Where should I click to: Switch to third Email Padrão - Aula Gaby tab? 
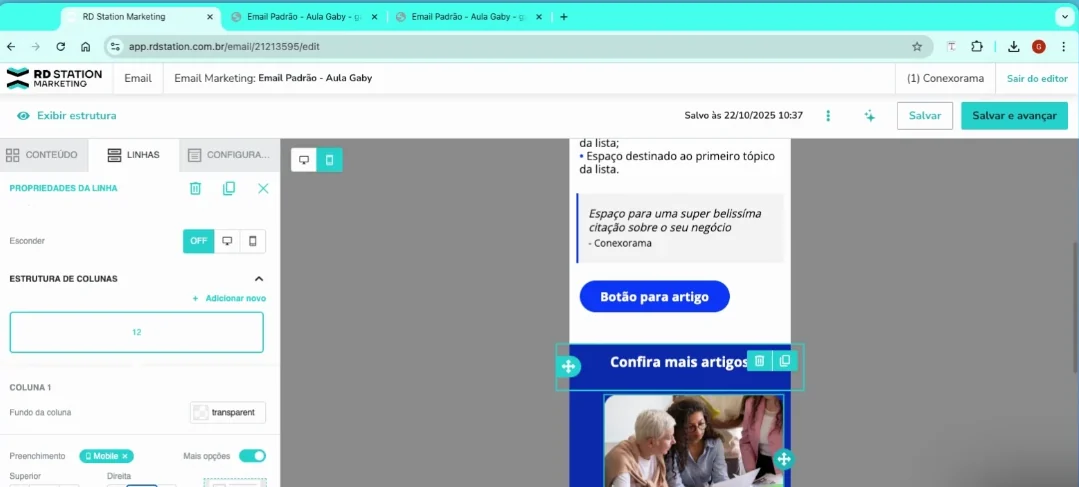point(469,17)
